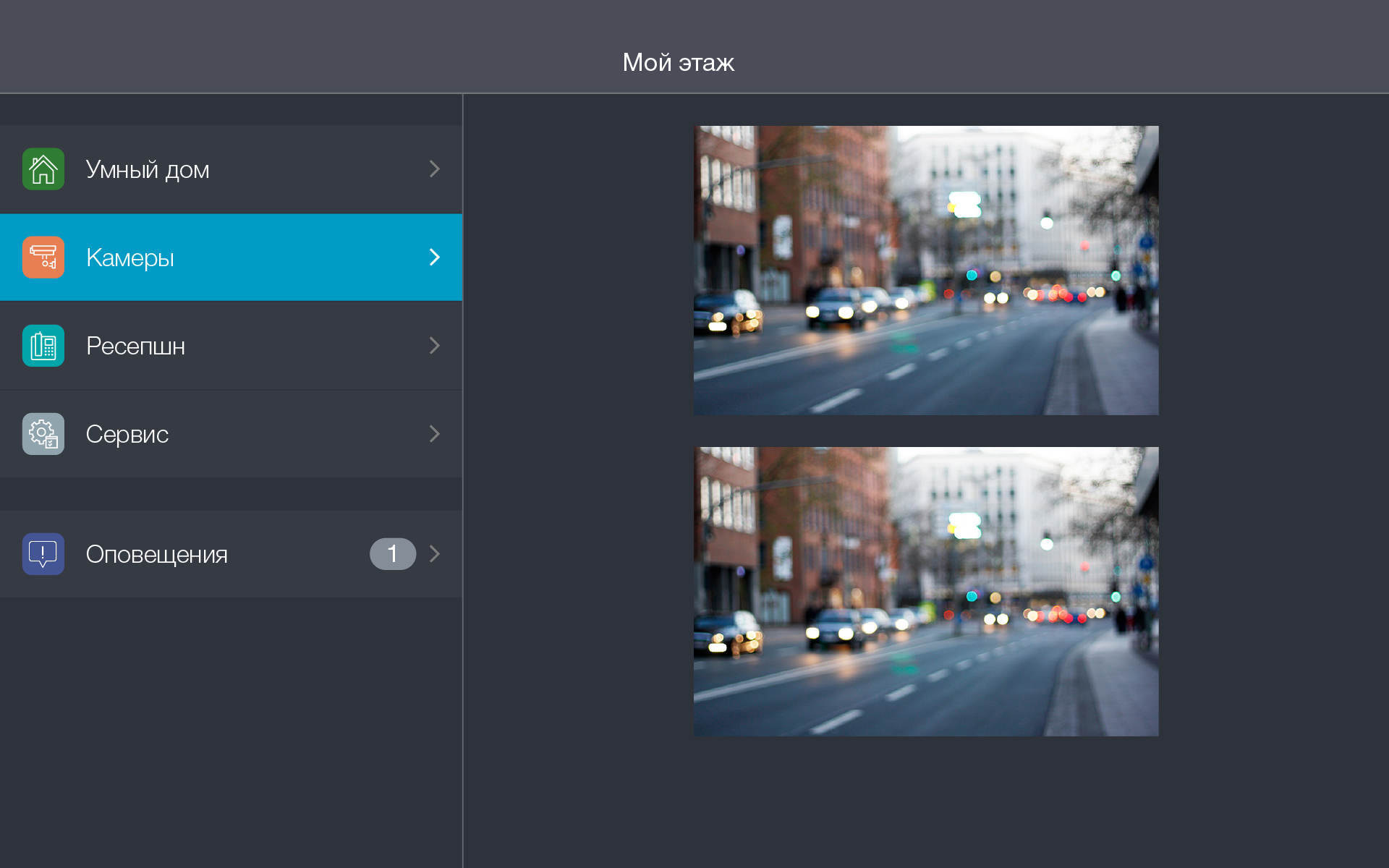Image resolution: width=1389 pixels, height=868 pixels.
Task: Open the bottom camera street feed
Action: 926,592
